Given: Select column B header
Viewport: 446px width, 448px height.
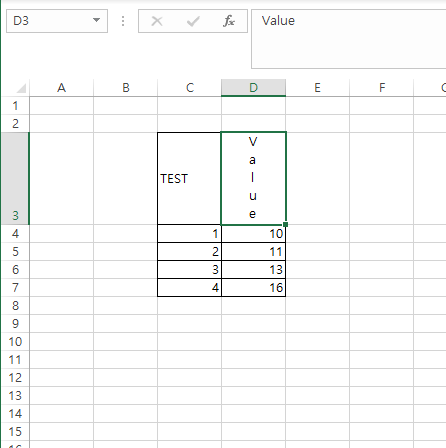Looking at the screenshot, I should 125,88.
